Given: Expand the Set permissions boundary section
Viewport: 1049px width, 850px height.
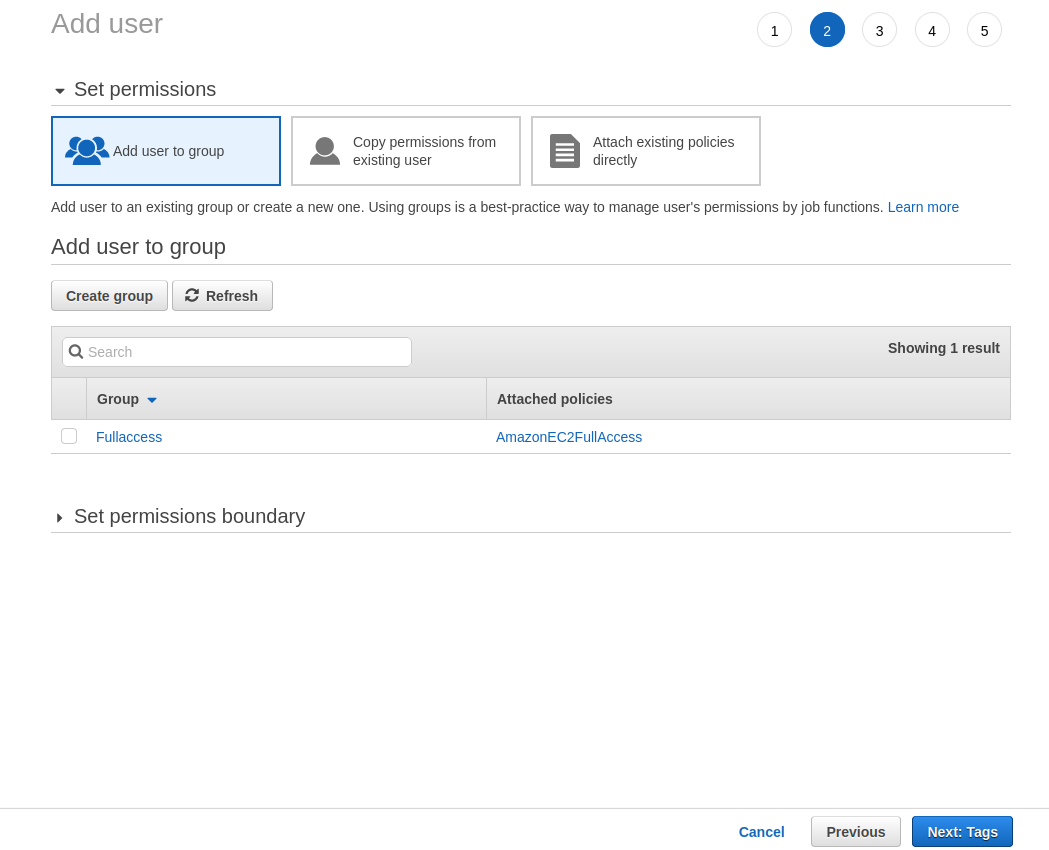Looking at the screenshot, I should (x=60, y=518).
